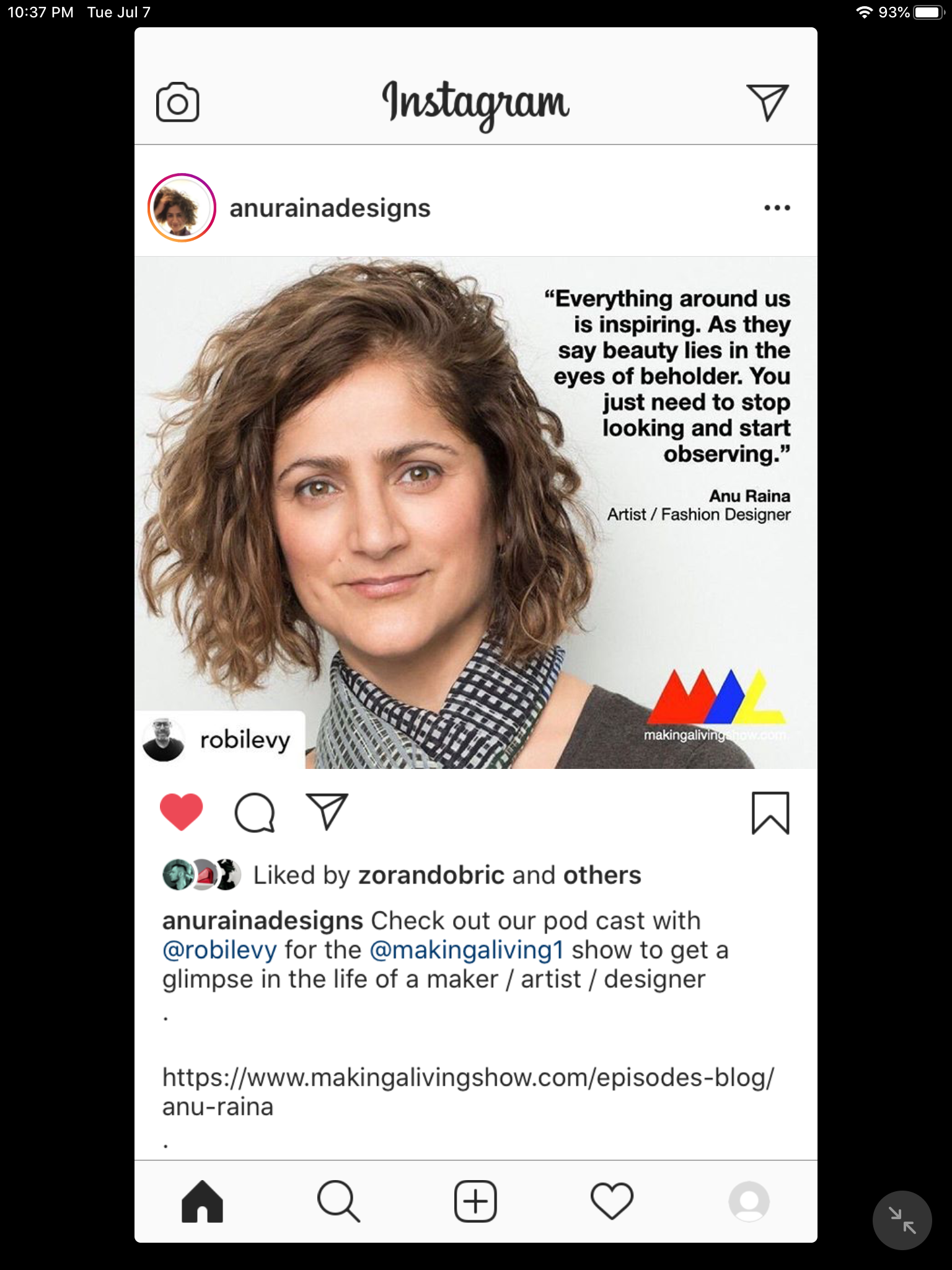Open profile avatar in bottom bar
This screenshot has height=1270, width=952.
[x=749, y=1202]
